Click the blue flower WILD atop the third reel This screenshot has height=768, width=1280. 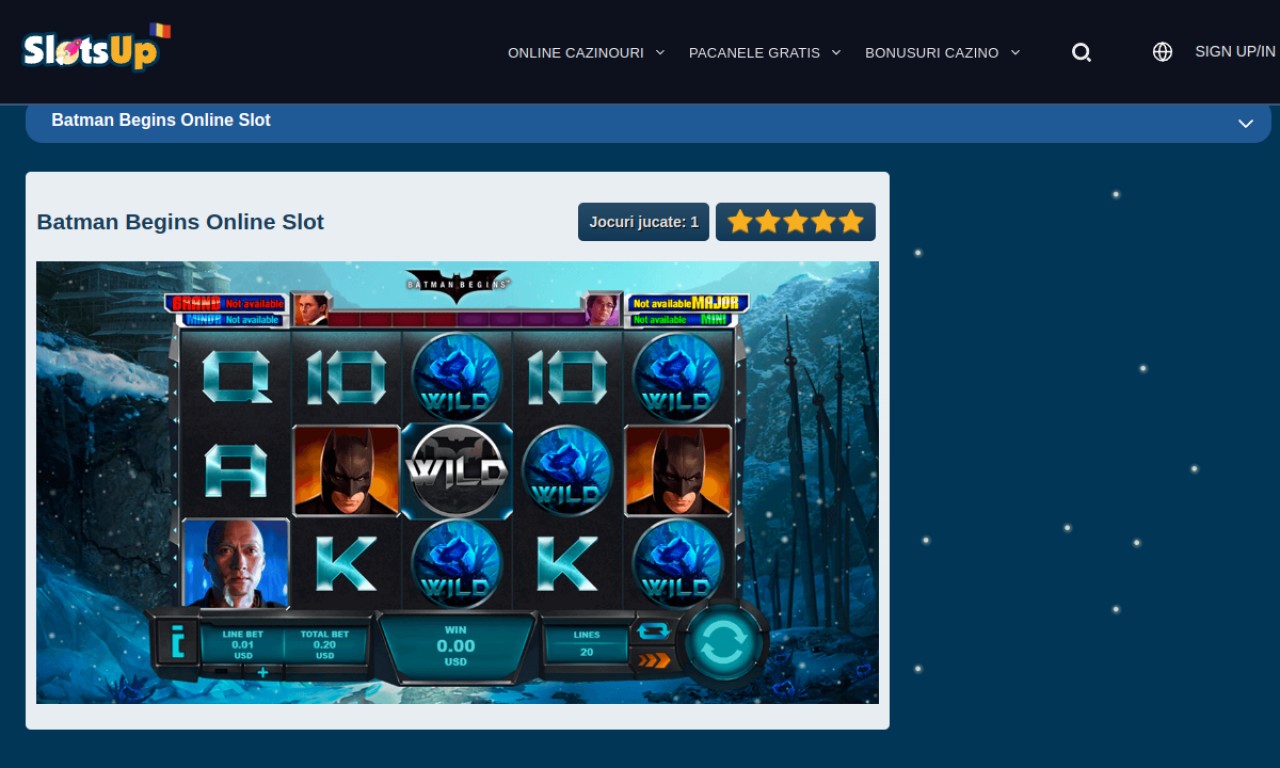(457, 377)
